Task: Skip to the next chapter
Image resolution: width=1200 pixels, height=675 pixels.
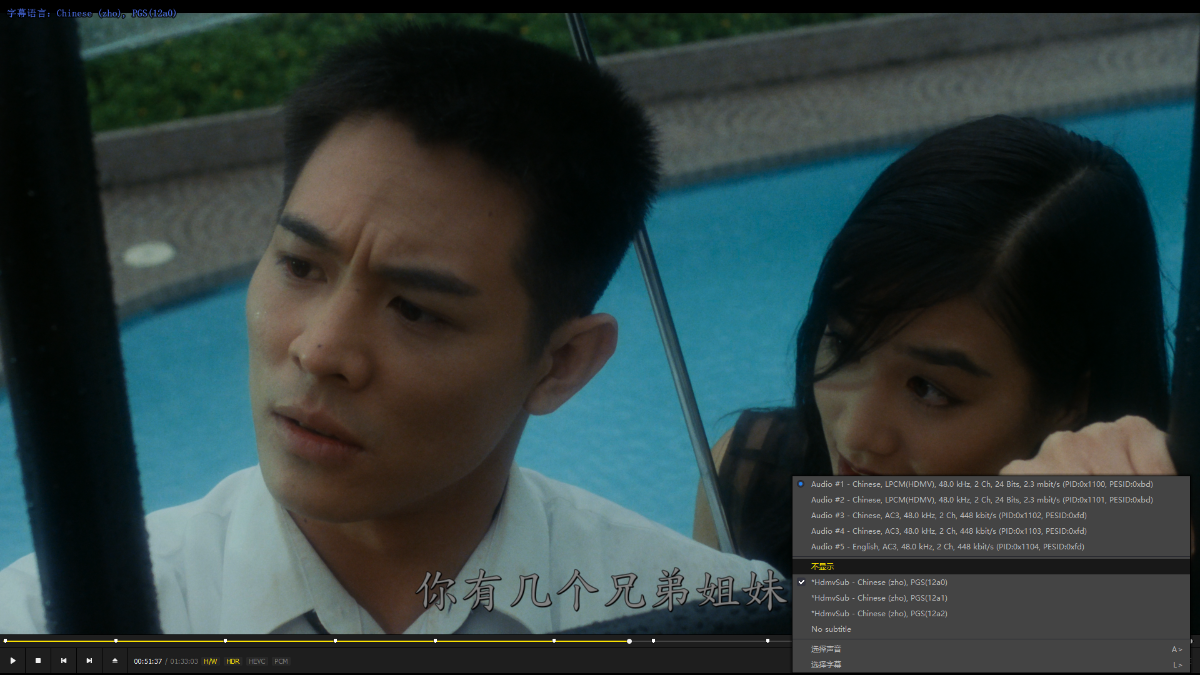Action: pyautogui.click(x=89, y=660)
